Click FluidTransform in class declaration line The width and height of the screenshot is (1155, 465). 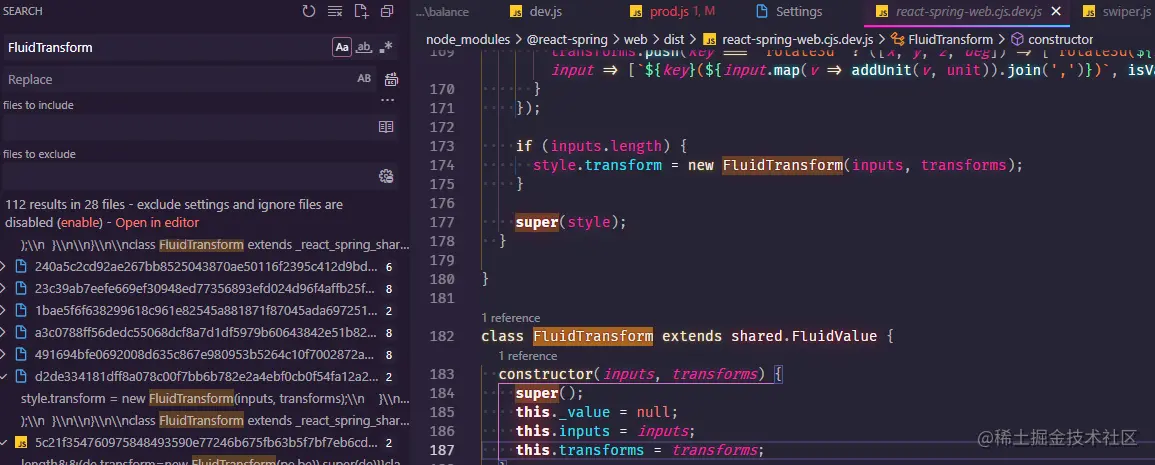click(593, 336)
